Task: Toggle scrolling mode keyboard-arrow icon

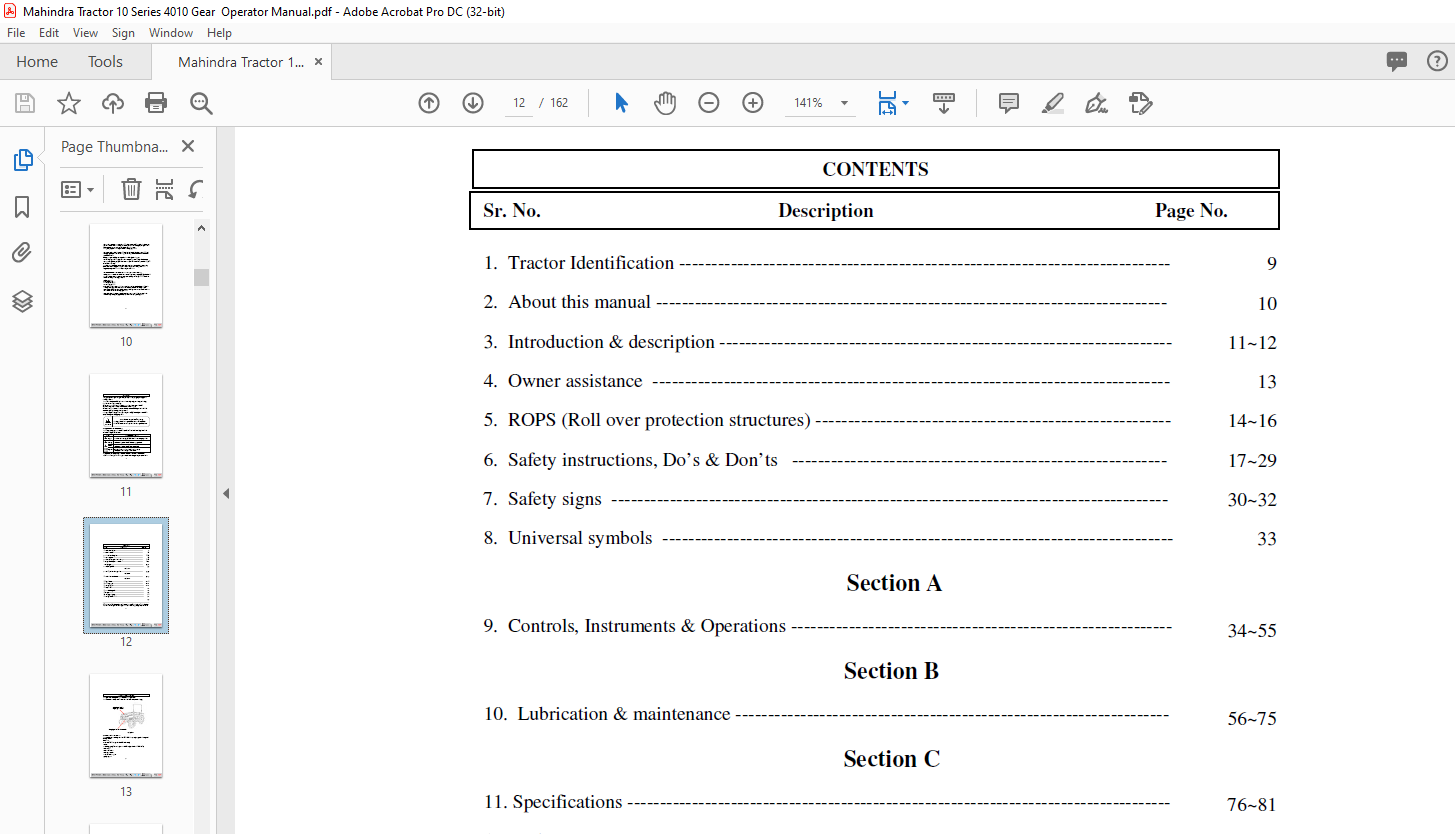Action: pyautogui.click(x=944, y=103)
